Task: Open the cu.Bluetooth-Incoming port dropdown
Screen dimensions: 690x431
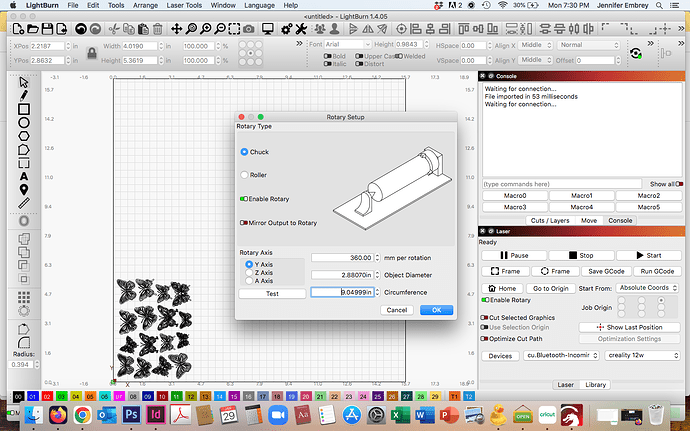Action: (561, 355)
